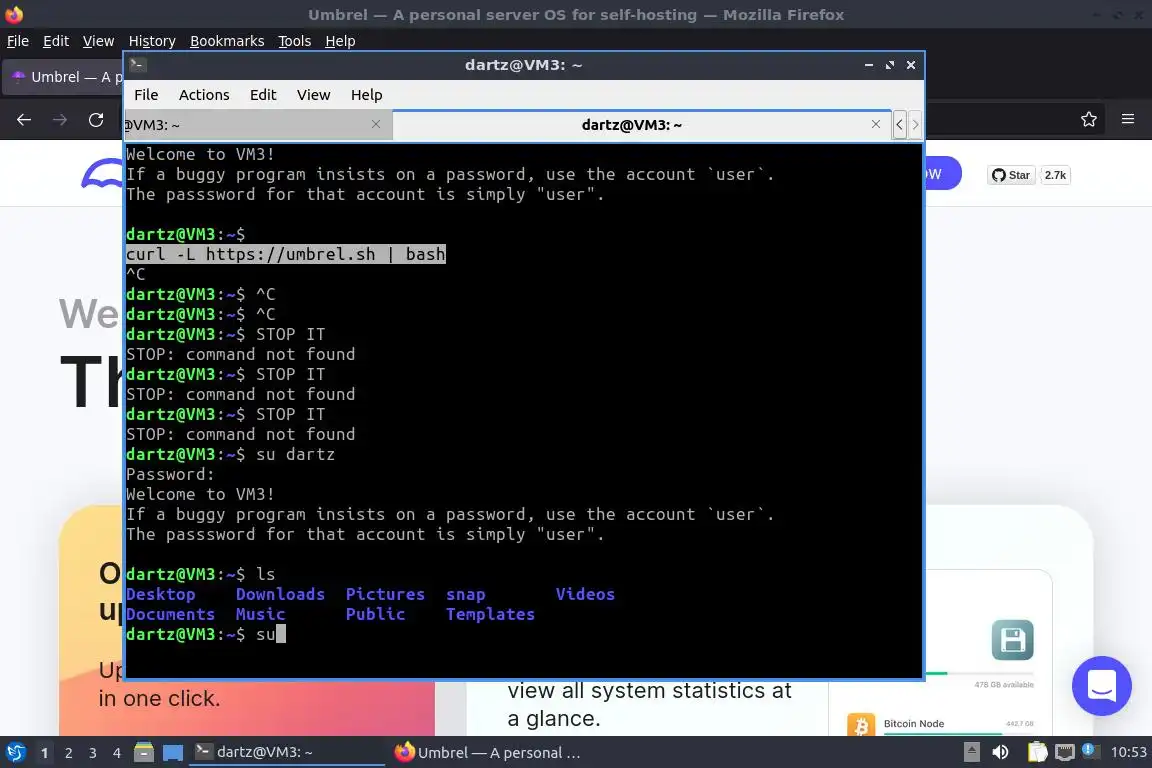Show previous terminal tabs with left arrow
1152x768 pixels.
tap(899, 125)
